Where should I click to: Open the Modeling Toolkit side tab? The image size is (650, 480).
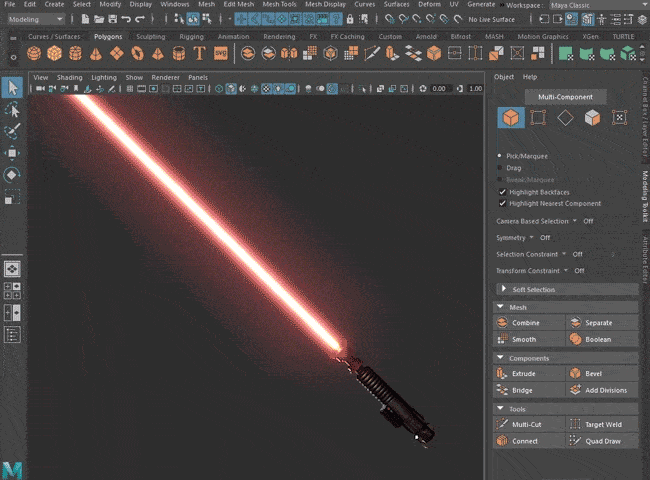[x=645, y=196]
